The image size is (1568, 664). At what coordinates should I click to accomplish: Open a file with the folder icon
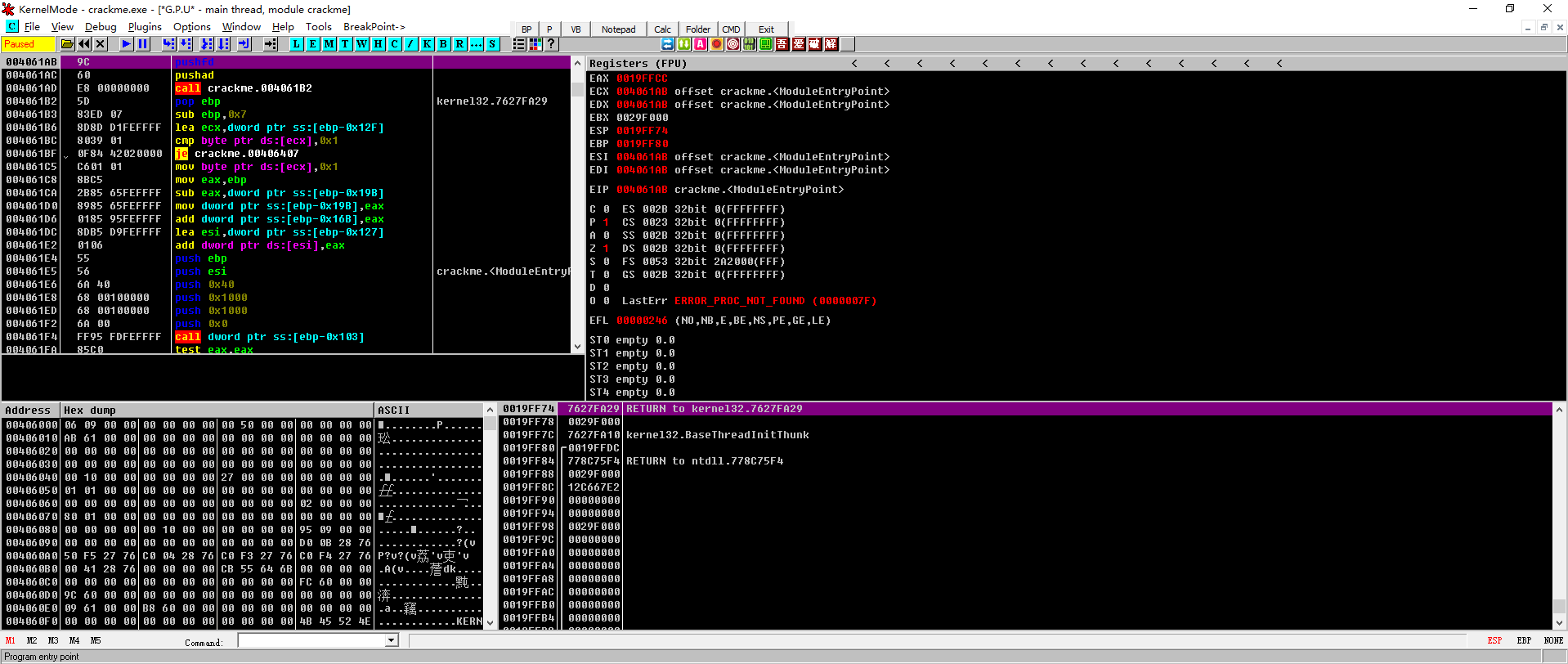click(x=67, y=44)
